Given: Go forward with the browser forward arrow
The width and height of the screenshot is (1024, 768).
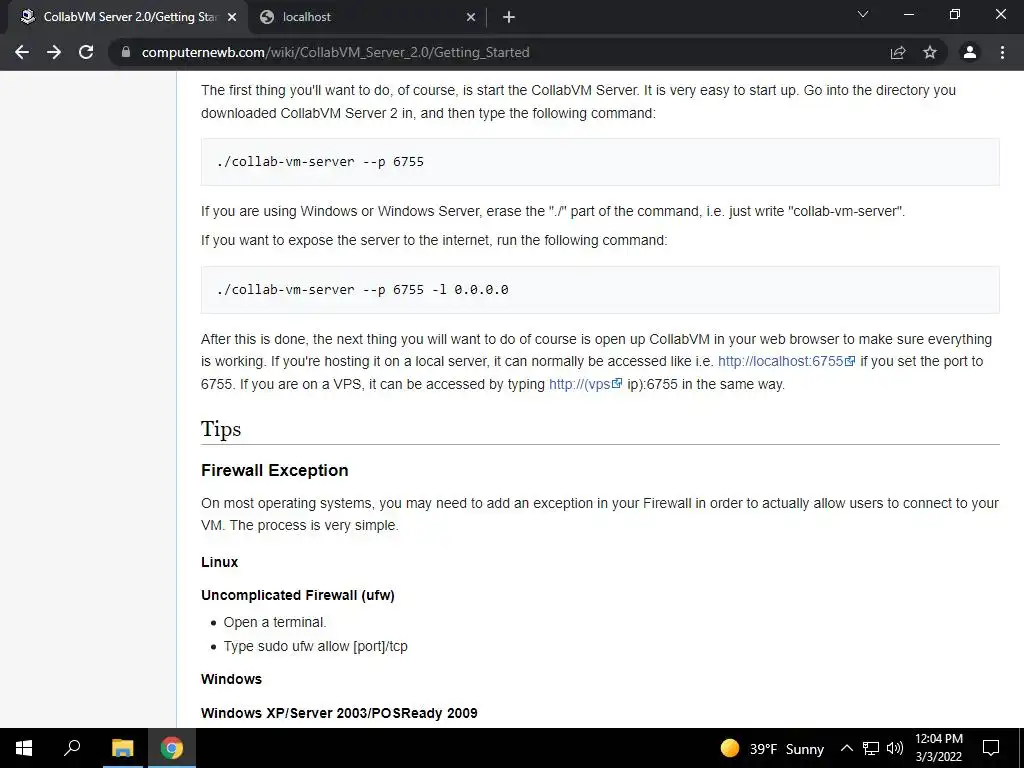Looking at the screenshot, I should coord(54,52).
